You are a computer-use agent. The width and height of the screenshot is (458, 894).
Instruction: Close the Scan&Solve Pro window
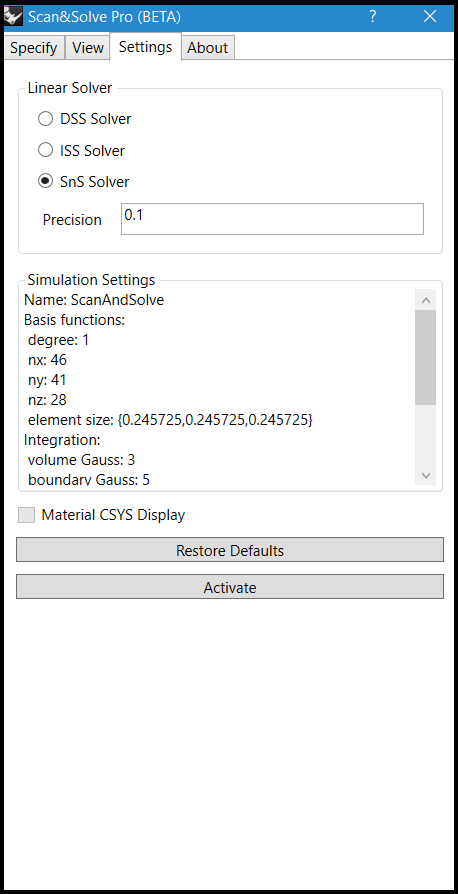(x=430, y=17)
